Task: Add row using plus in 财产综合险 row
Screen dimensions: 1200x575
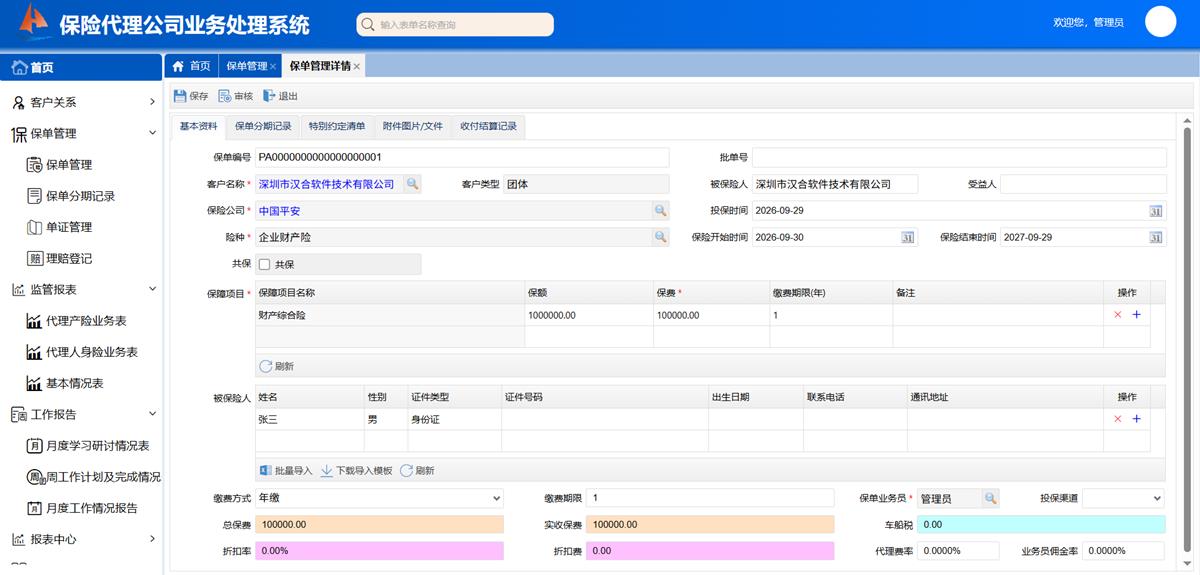Action: pyautogui.click(x=1136, y=315)
